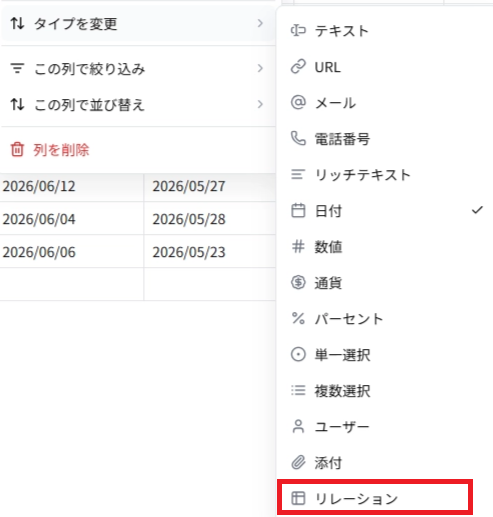Click the text type icon beside テキスト

pyautogui.click(x=298, y=31)
